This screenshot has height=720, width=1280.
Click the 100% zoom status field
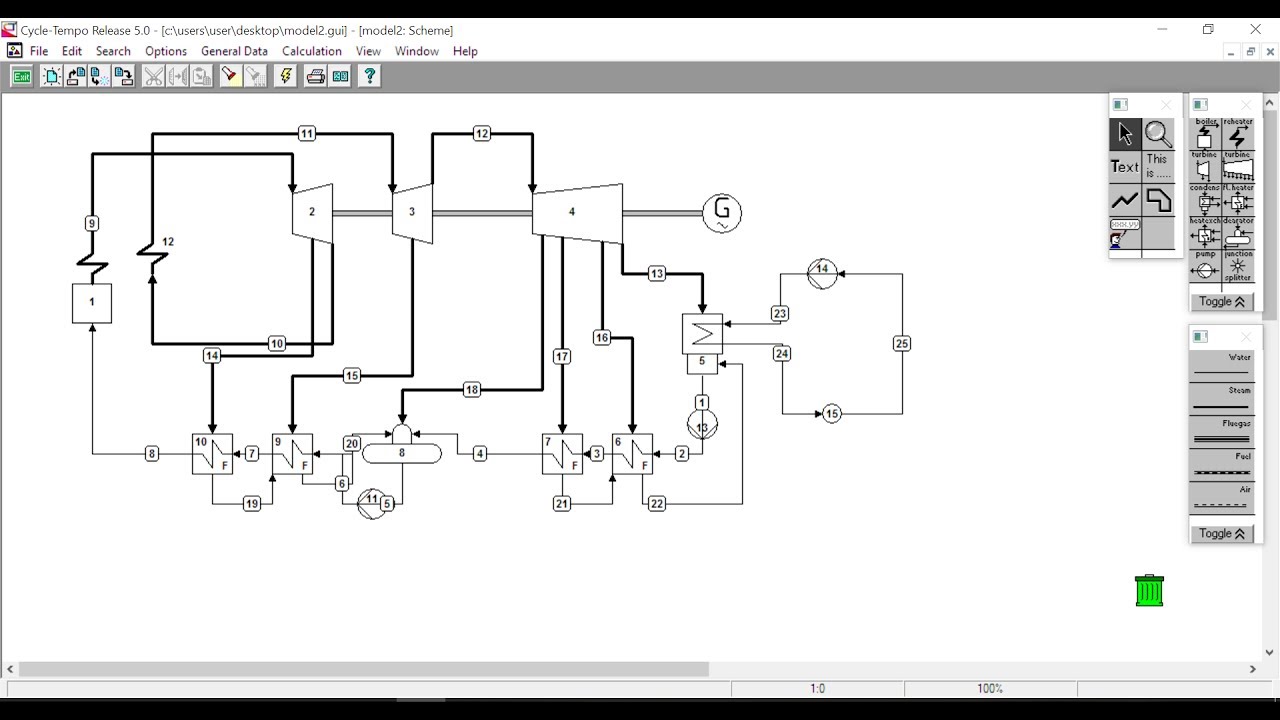(990, 688)
